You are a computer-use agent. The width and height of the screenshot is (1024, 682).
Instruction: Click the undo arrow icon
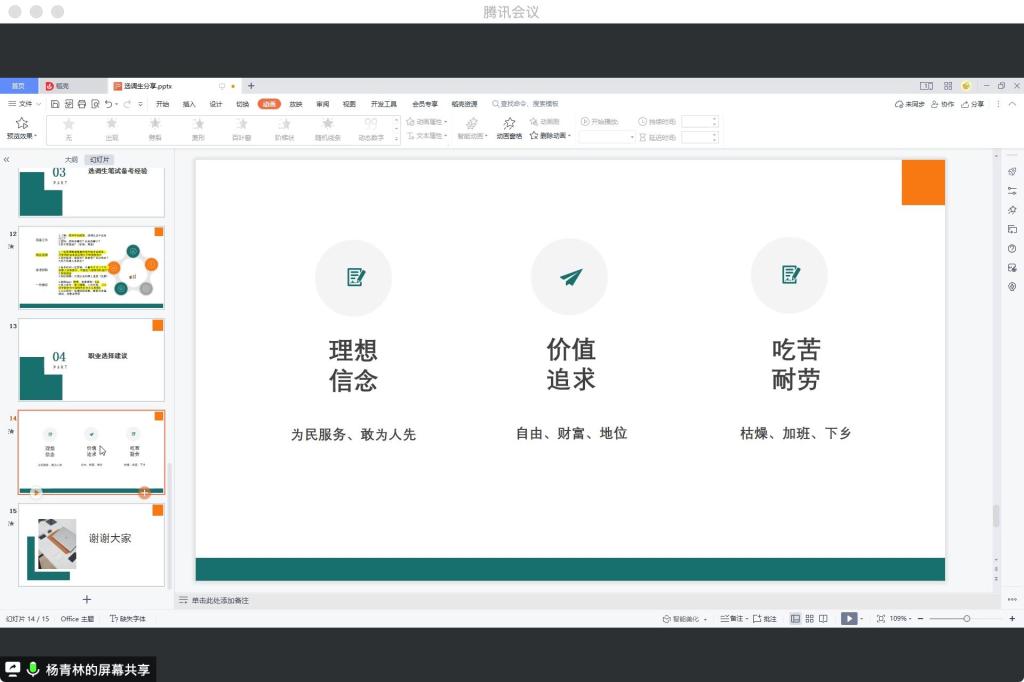point(107,104)
